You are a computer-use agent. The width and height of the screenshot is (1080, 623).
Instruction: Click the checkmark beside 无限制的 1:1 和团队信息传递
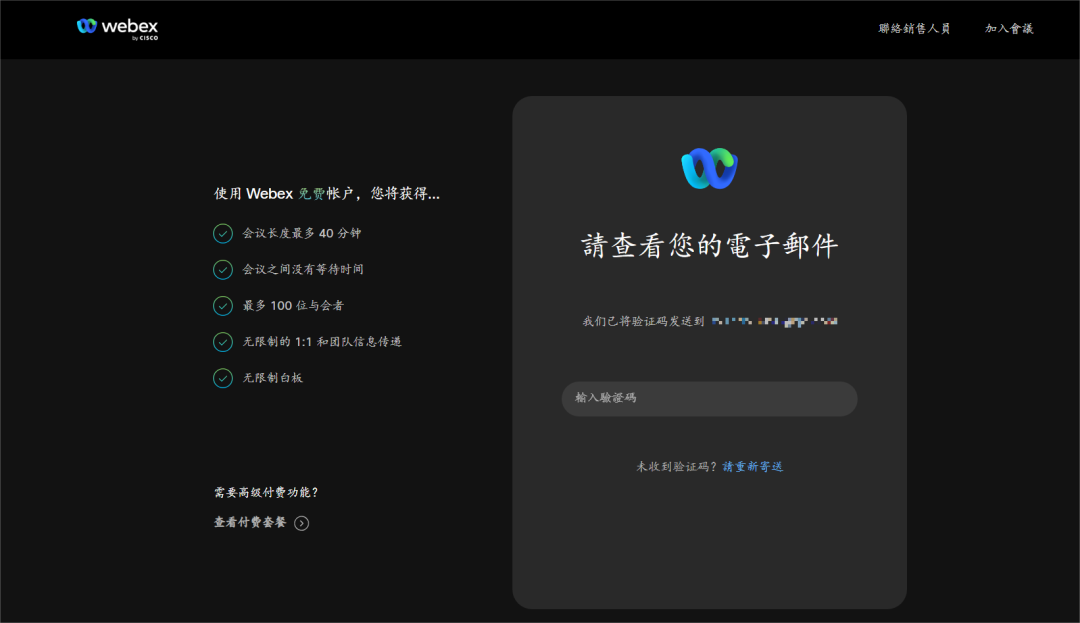tap(223, 341)
